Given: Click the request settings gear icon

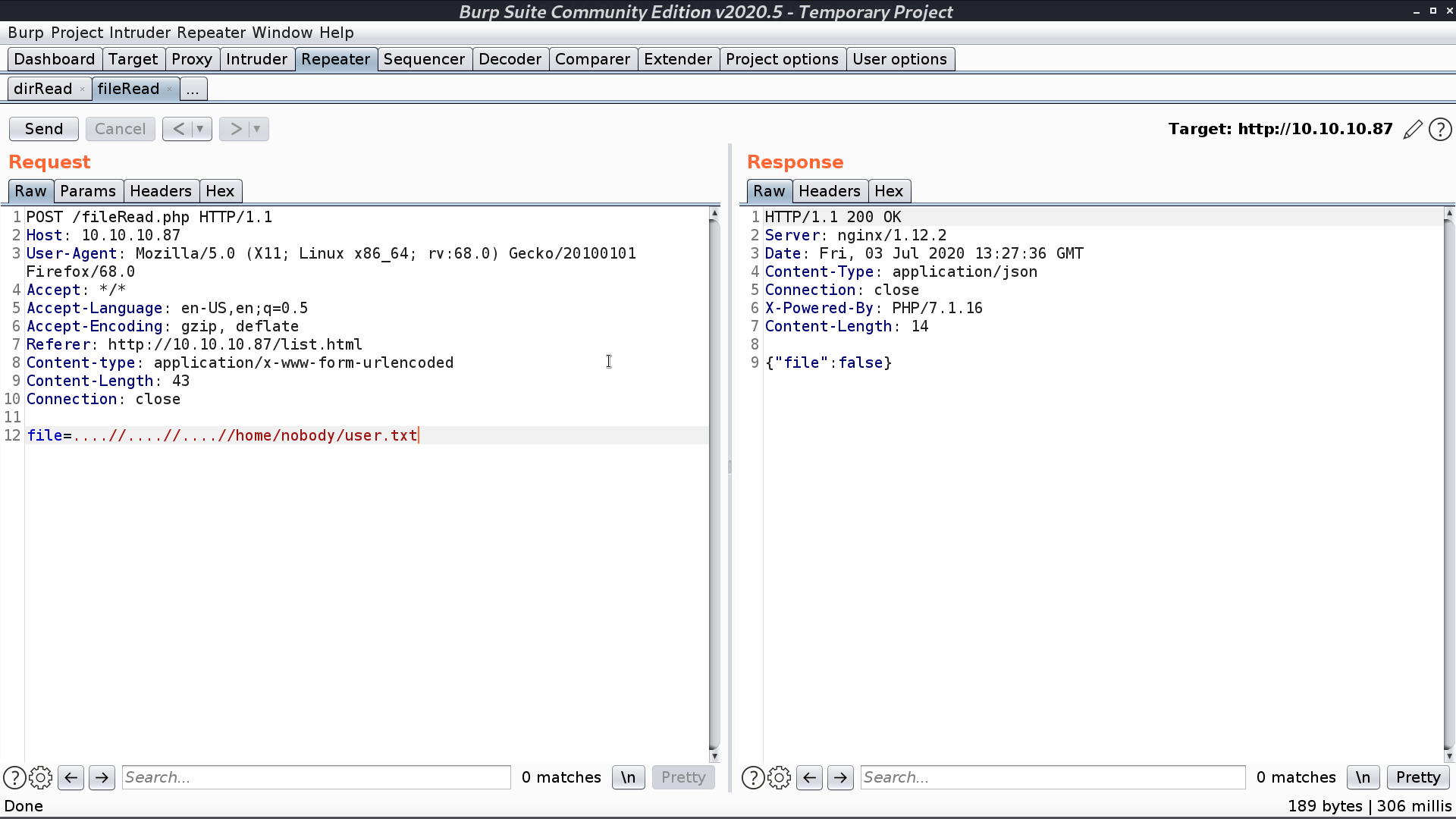Looking at the screenshot, I should point(41,777).
